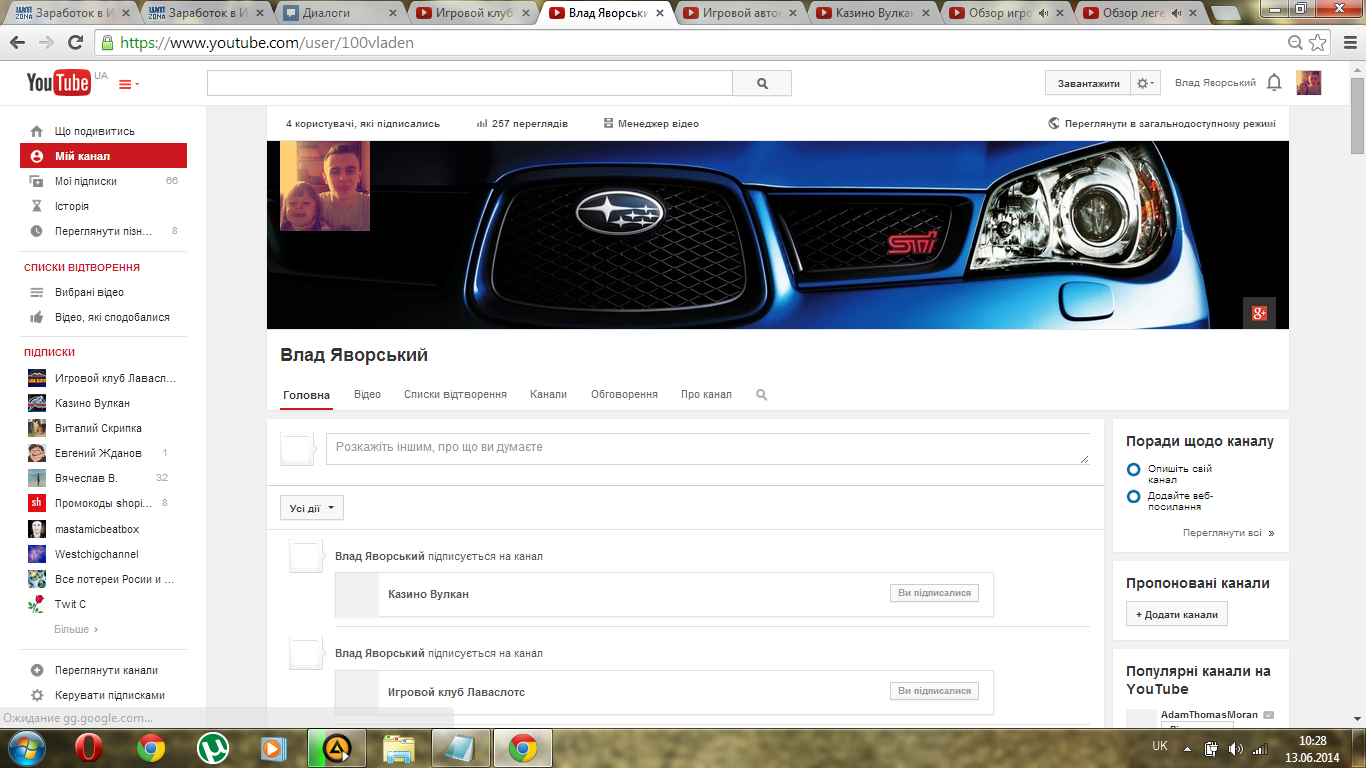Open the YouTube logo home link

pyautogui.click(x=59, y=83)
